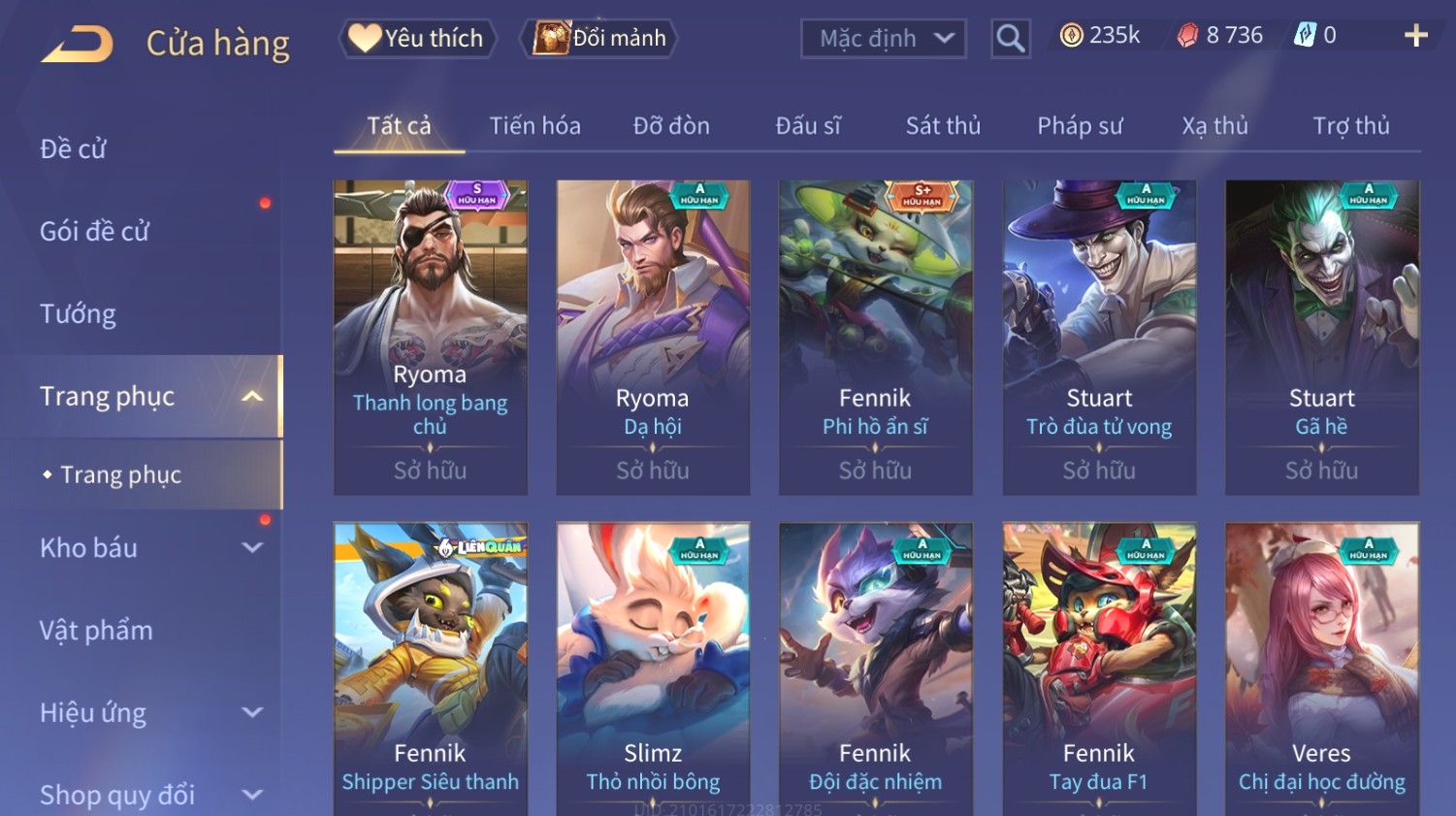Select Ryoma Thanh long bang chủ skin

431,338
